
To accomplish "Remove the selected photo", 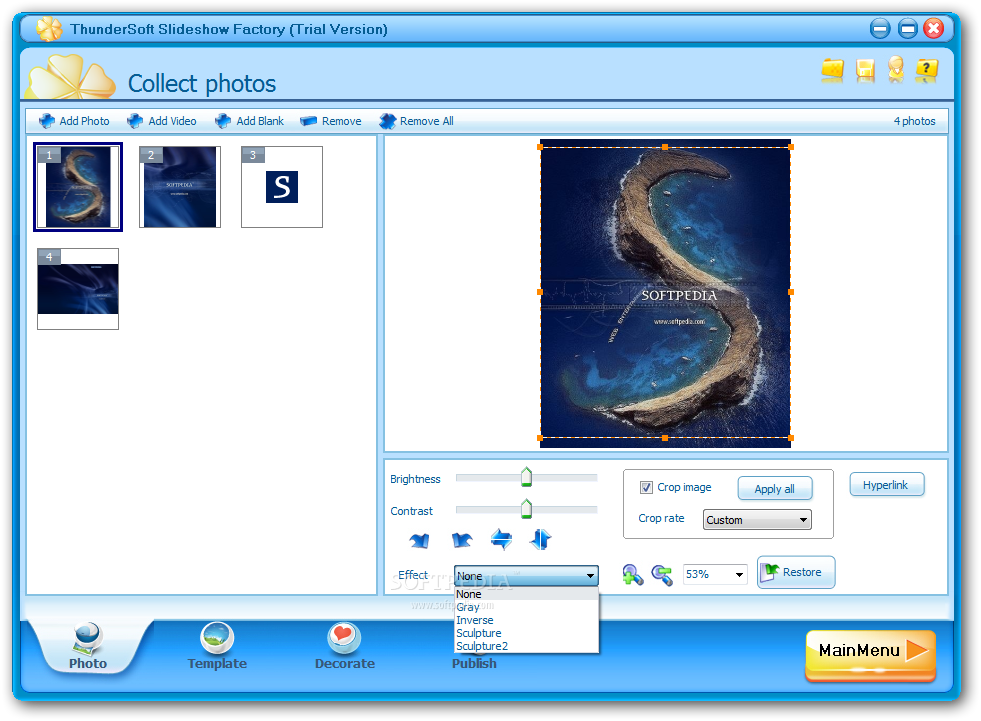I will (331, 121).
